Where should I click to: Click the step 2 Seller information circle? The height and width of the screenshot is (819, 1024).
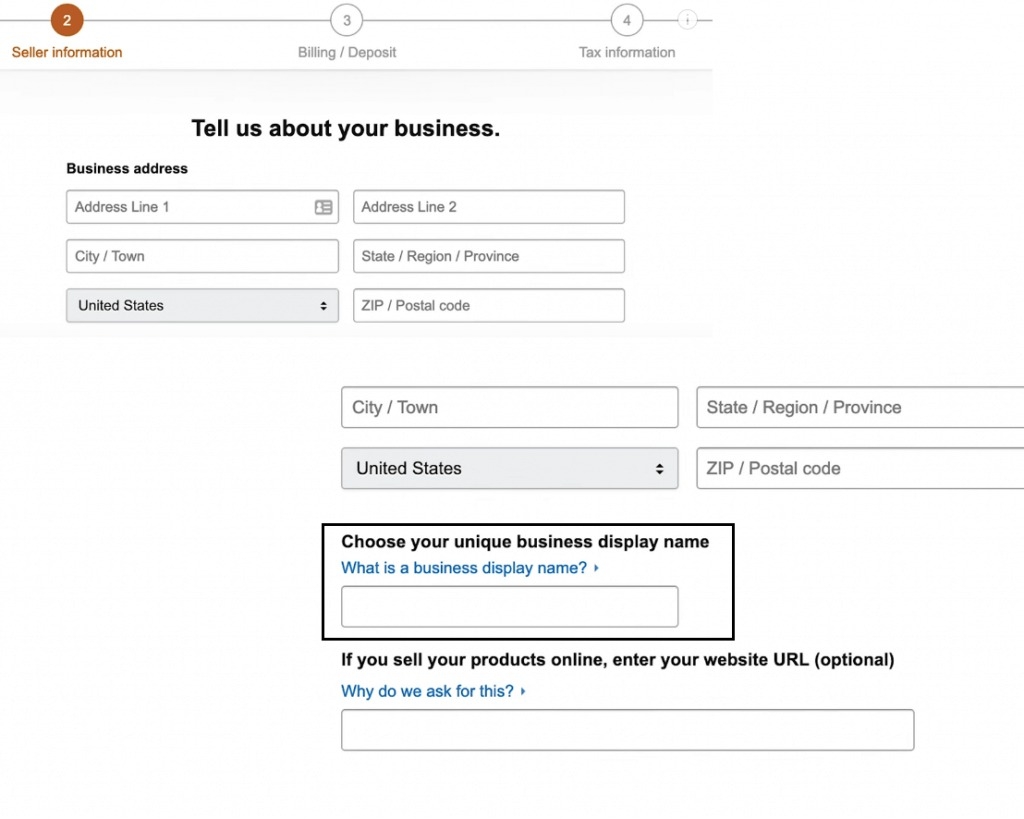(66, 19)
